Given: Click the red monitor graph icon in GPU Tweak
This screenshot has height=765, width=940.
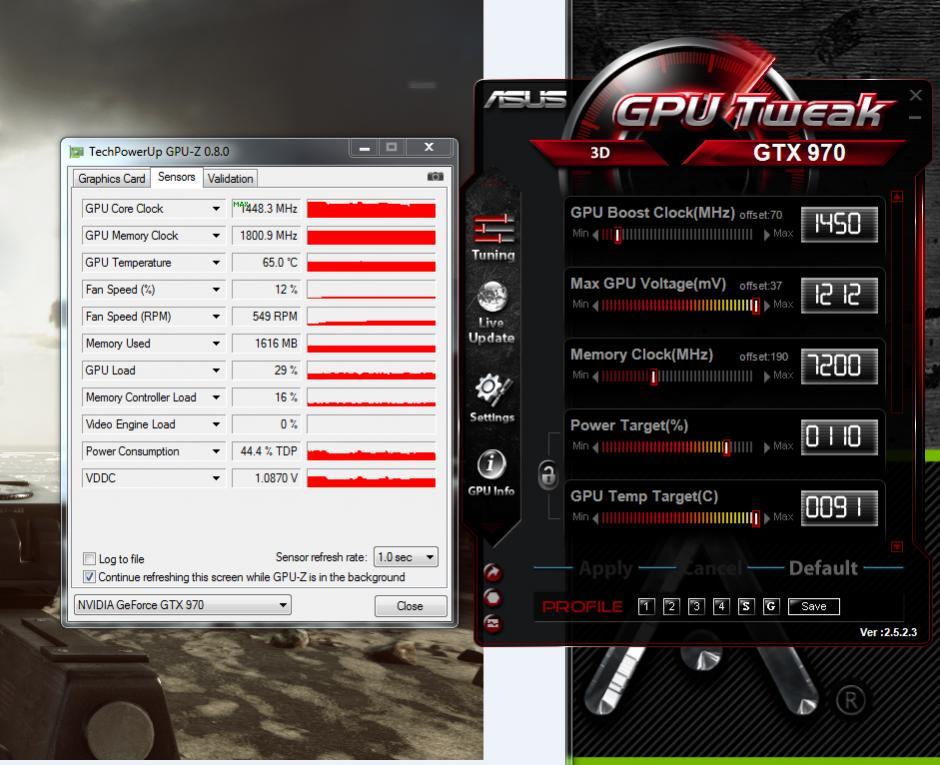Looking at the screenshot, I should (x=493, y=624).
